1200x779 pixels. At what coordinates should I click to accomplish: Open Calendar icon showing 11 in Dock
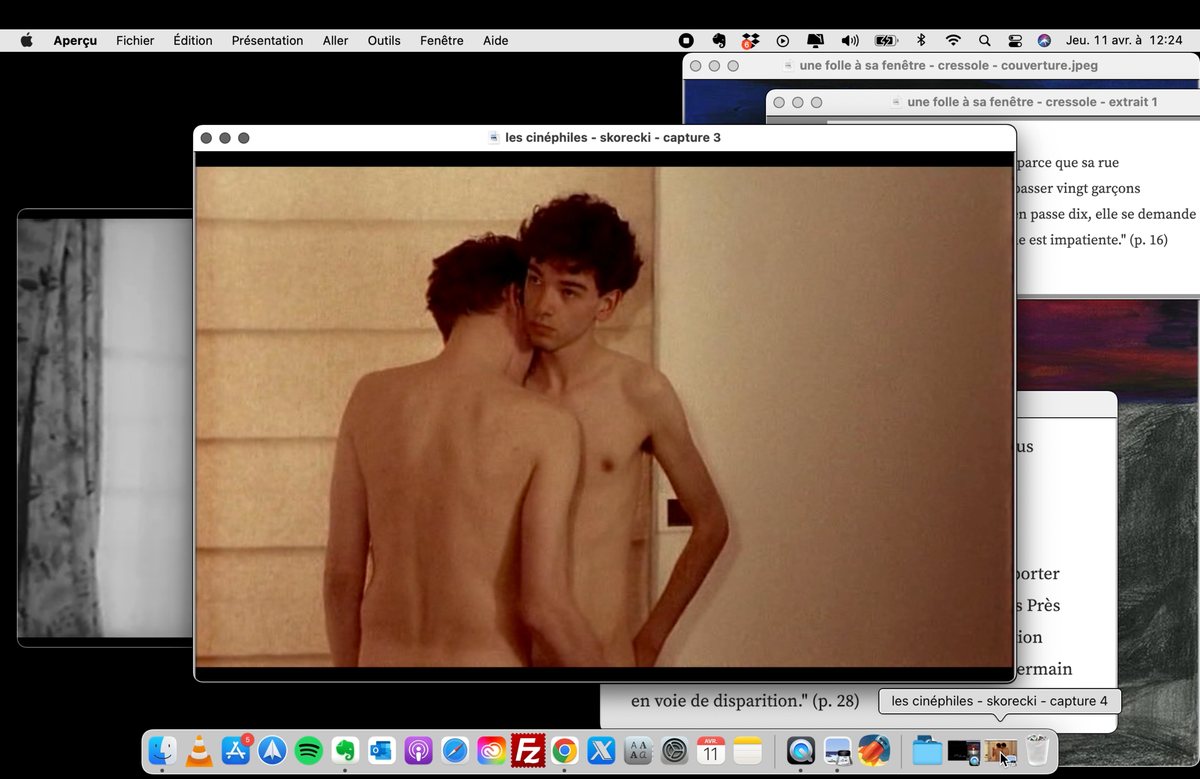click(711, 750)
